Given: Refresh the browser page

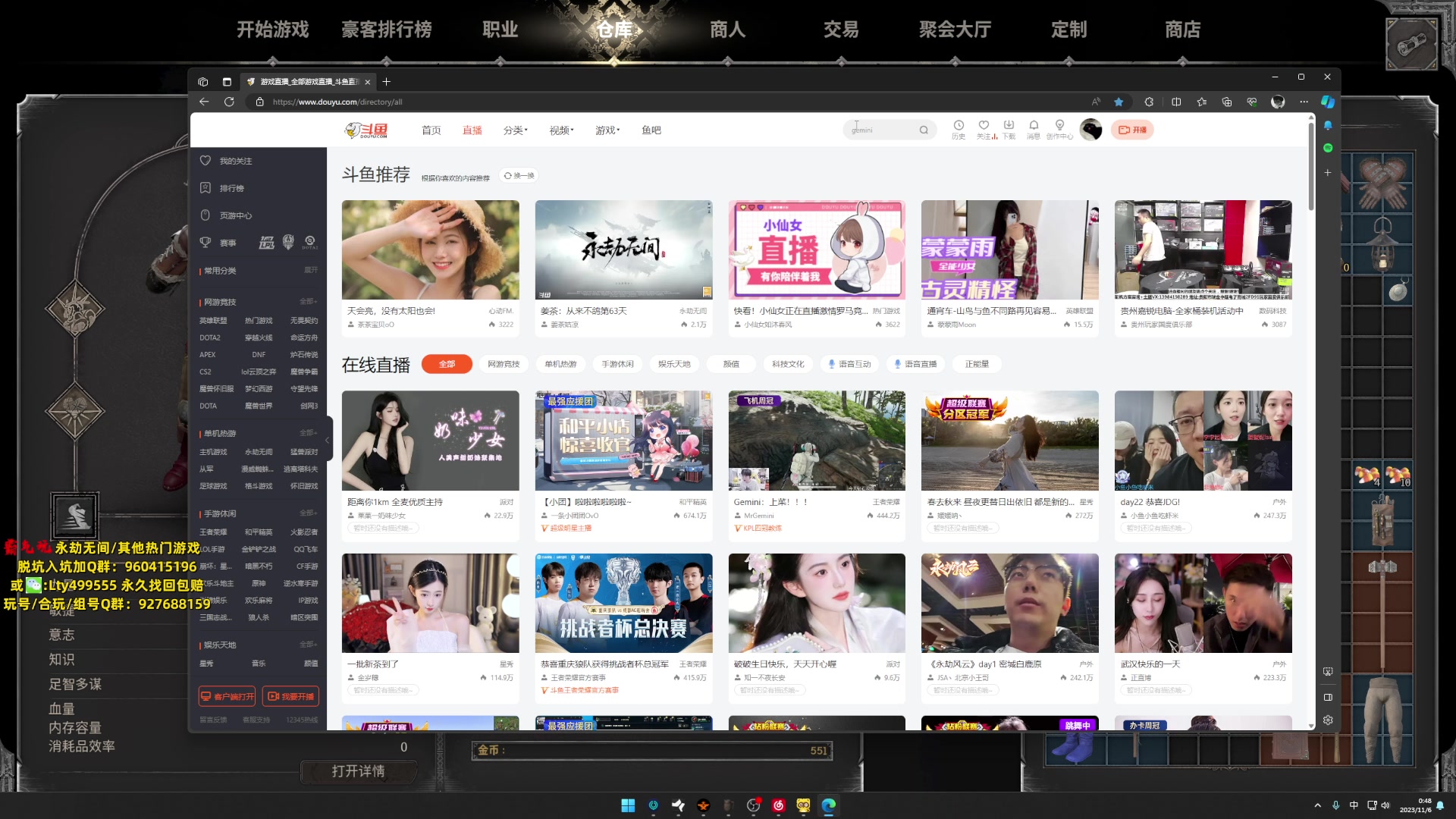Looking at the screenshot, I should coord(229,102).
